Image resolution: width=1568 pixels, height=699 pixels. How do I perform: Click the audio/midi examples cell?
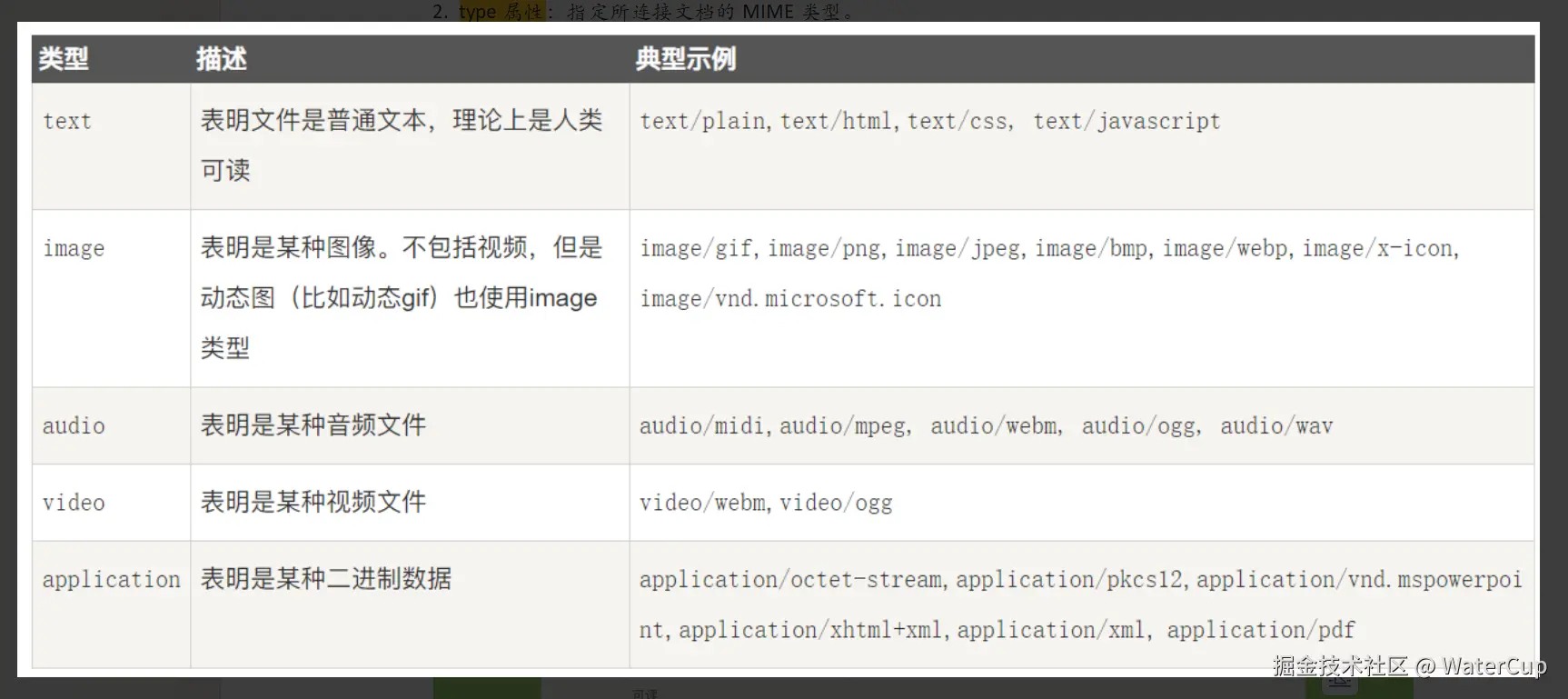tap(985, 425)
